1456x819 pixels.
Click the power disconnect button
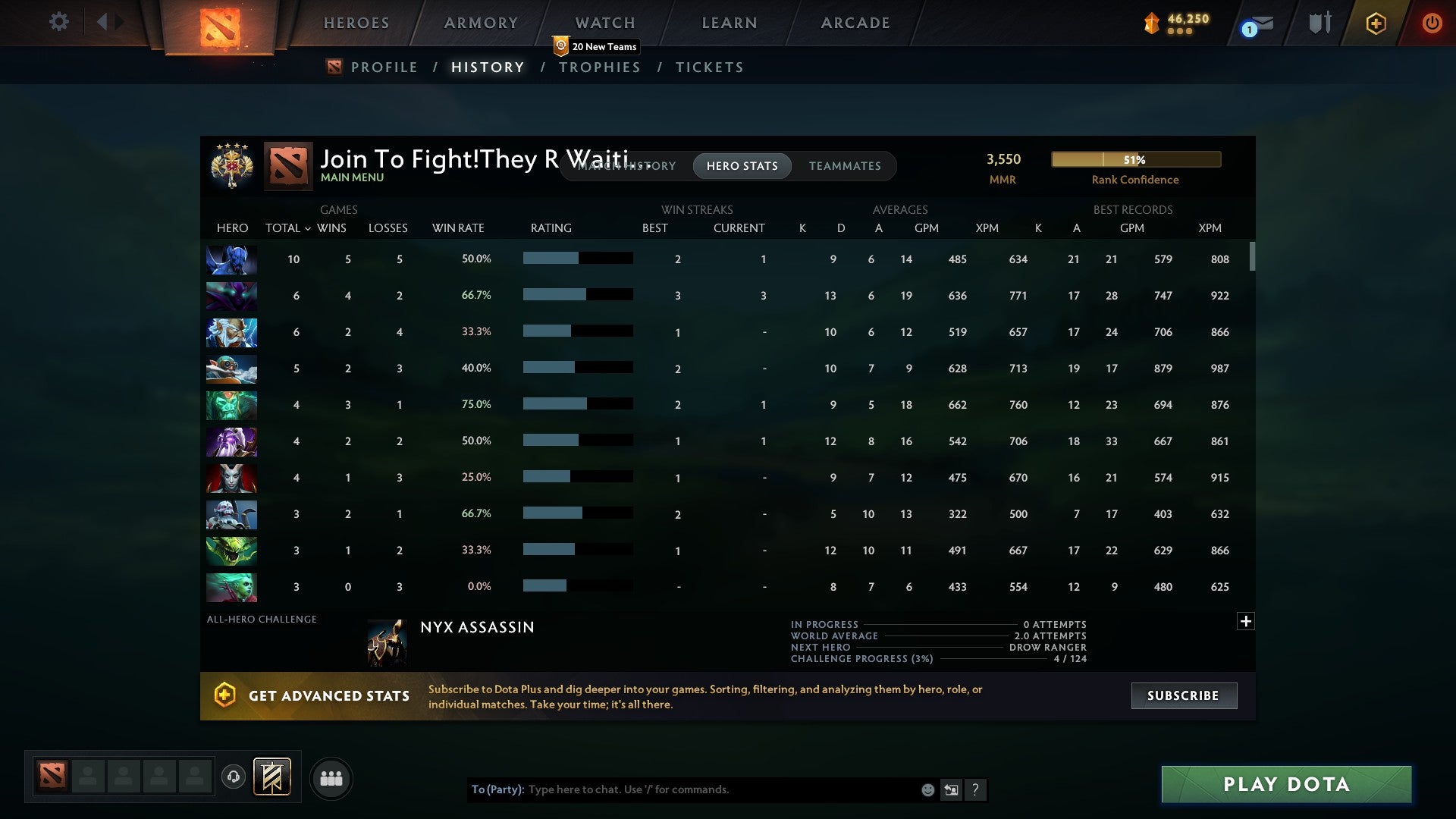tap(1432, 23)
